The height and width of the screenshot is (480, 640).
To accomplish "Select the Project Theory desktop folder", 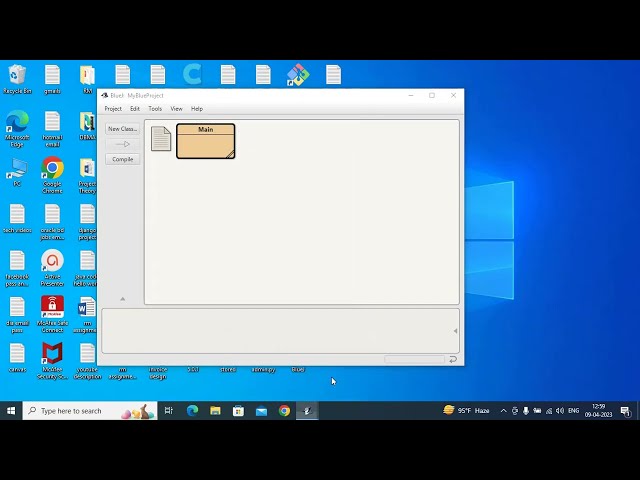I will click(87, 176).
